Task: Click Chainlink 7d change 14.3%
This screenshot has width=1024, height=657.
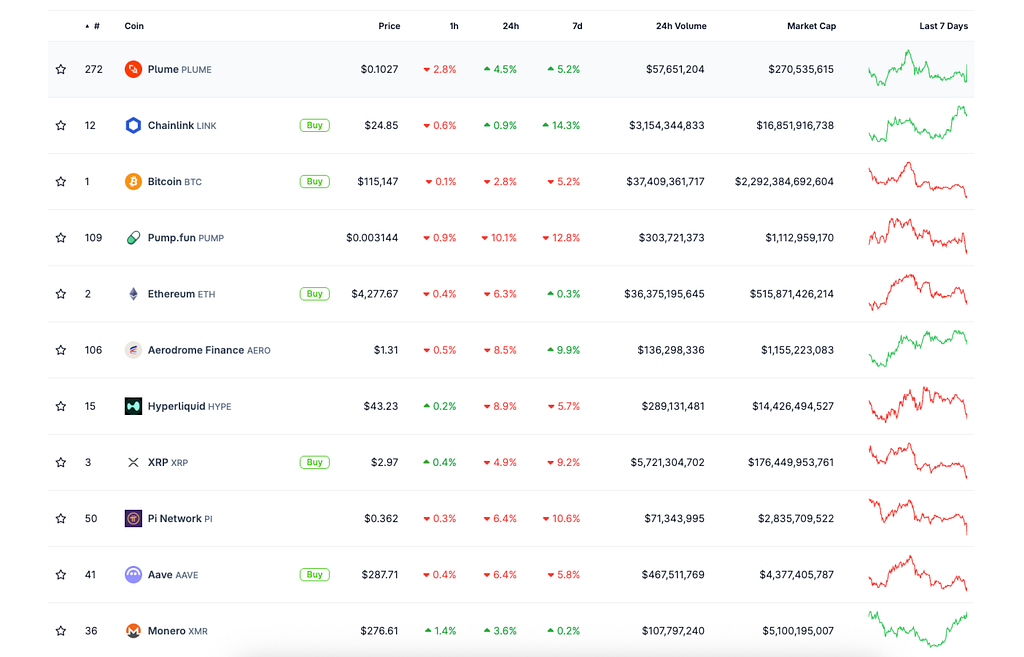Action: (561, 125)
